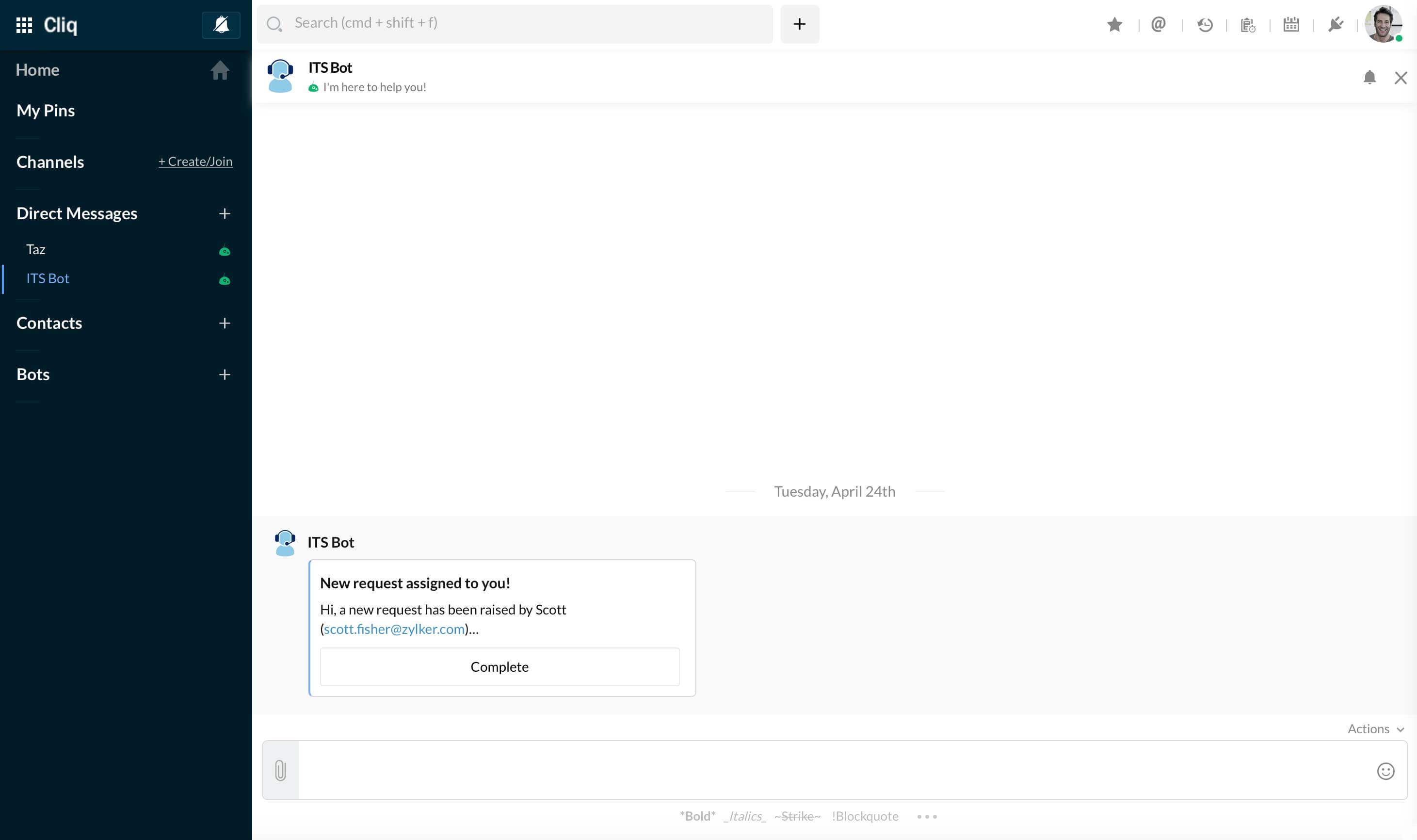Click the plus button beside search

(799, 24)
